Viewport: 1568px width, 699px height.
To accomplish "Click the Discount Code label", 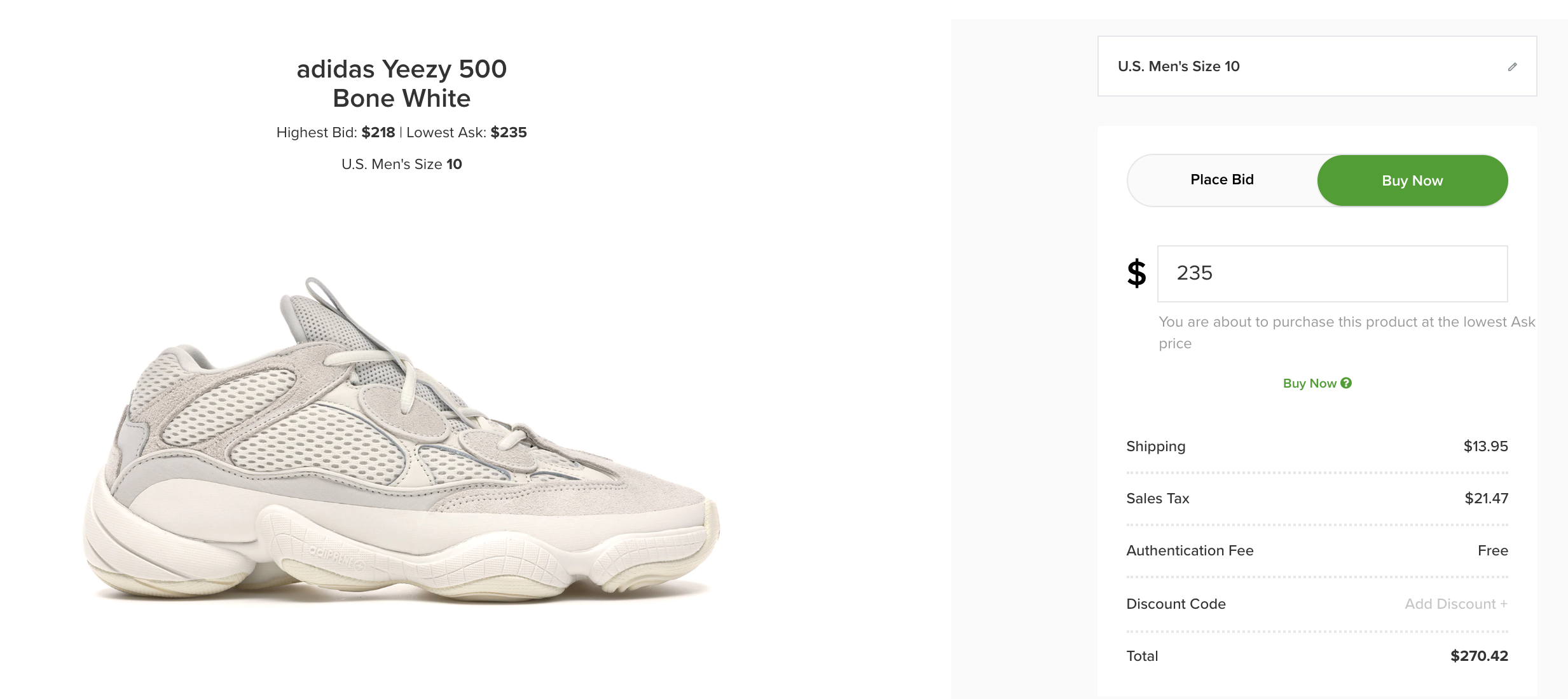I will pos(1176,604).
